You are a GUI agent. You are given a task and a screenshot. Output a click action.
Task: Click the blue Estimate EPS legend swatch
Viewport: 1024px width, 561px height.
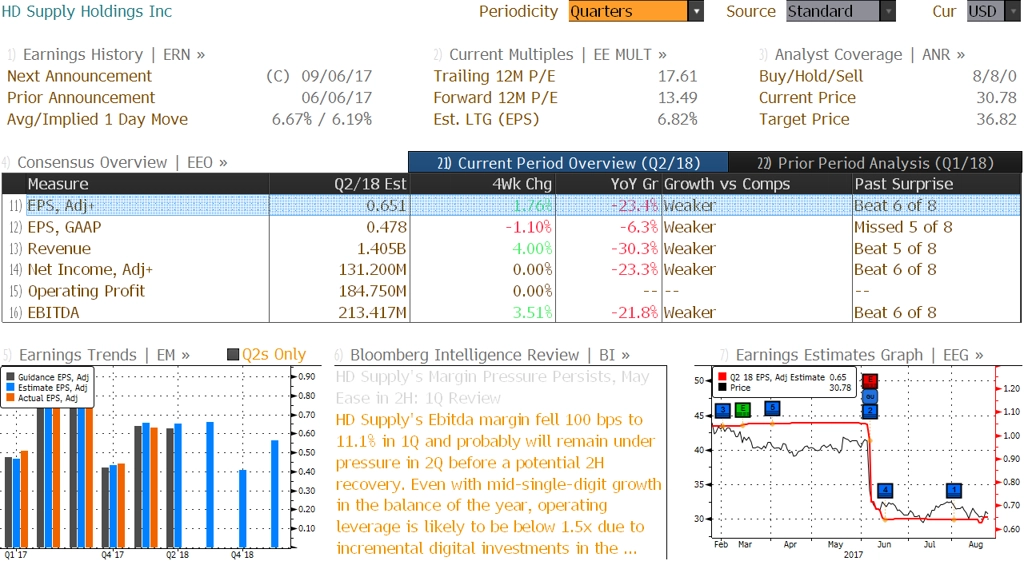10,387
